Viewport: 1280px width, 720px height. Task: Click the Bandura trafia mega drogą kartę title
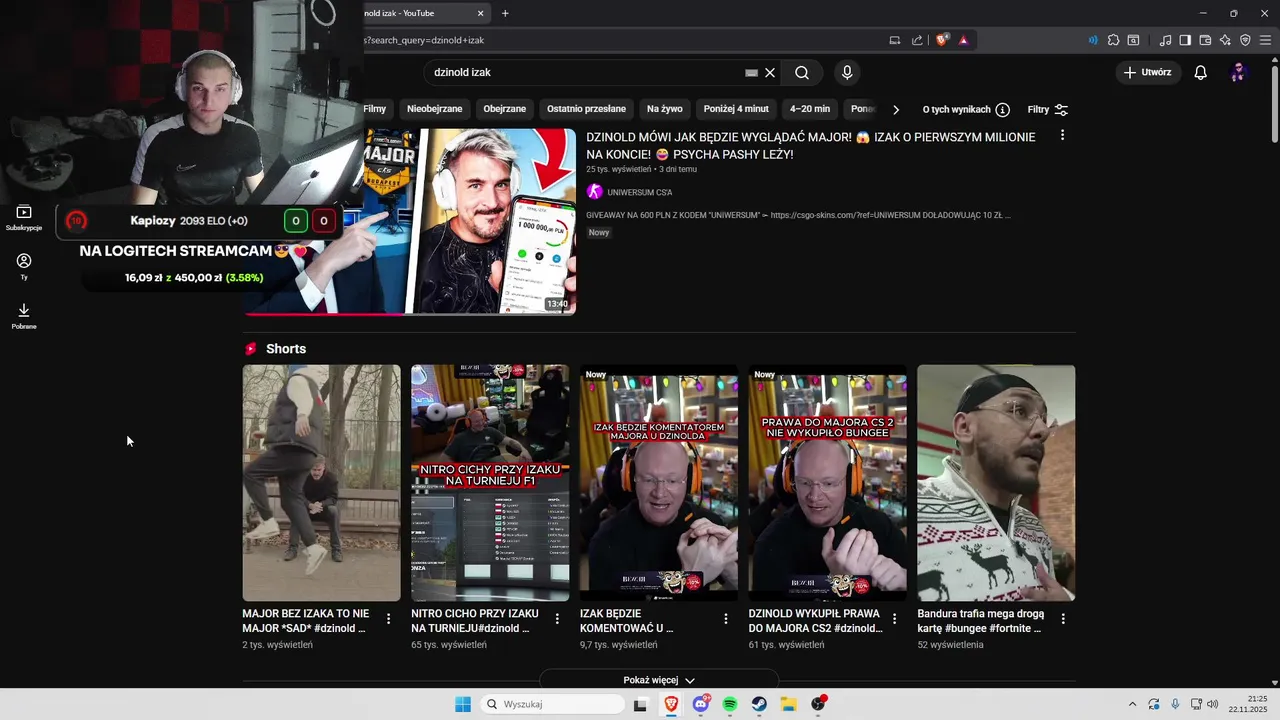point(980,621)
